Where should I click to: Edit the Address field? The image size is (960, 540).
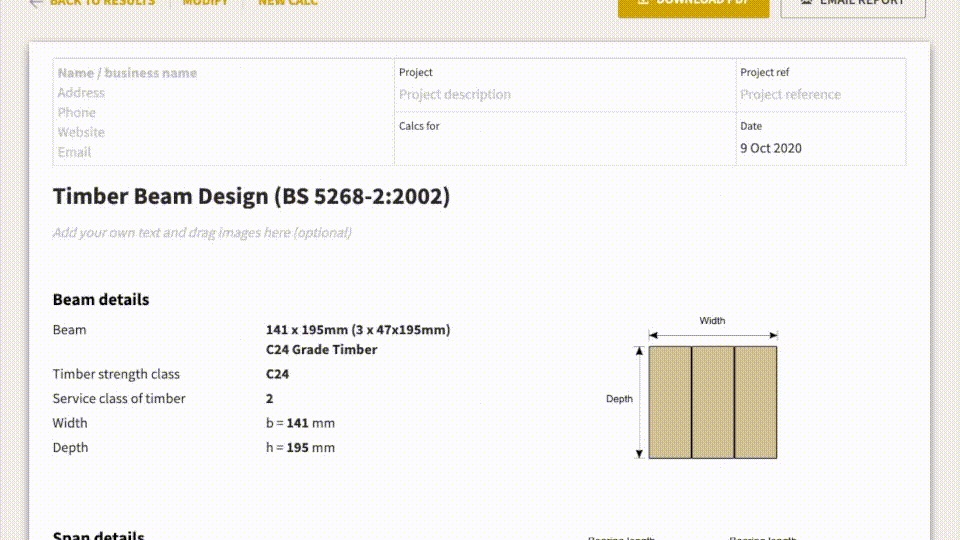pos(81,93)
